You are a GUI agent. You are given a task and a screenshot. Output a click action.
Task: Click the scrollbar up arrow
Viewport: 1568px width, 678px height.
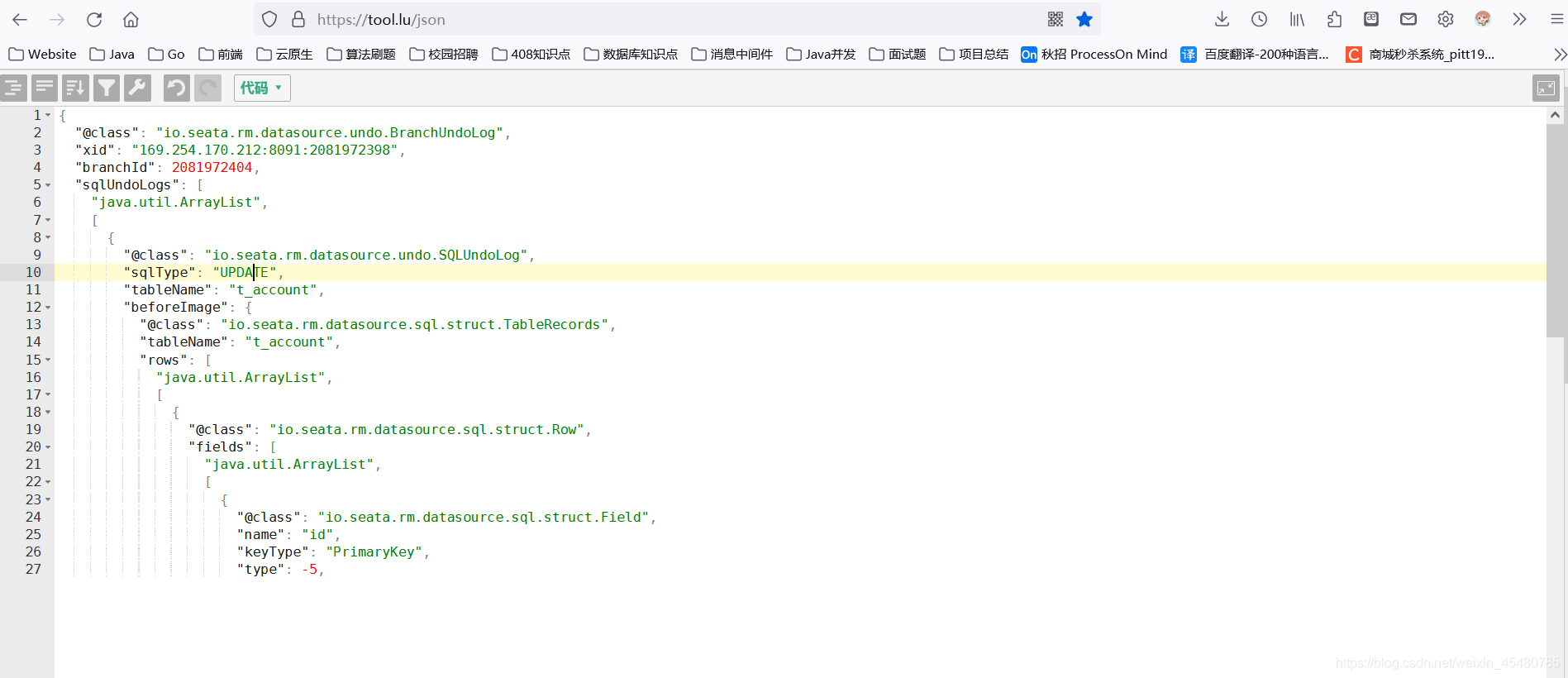click(1555, 115)
